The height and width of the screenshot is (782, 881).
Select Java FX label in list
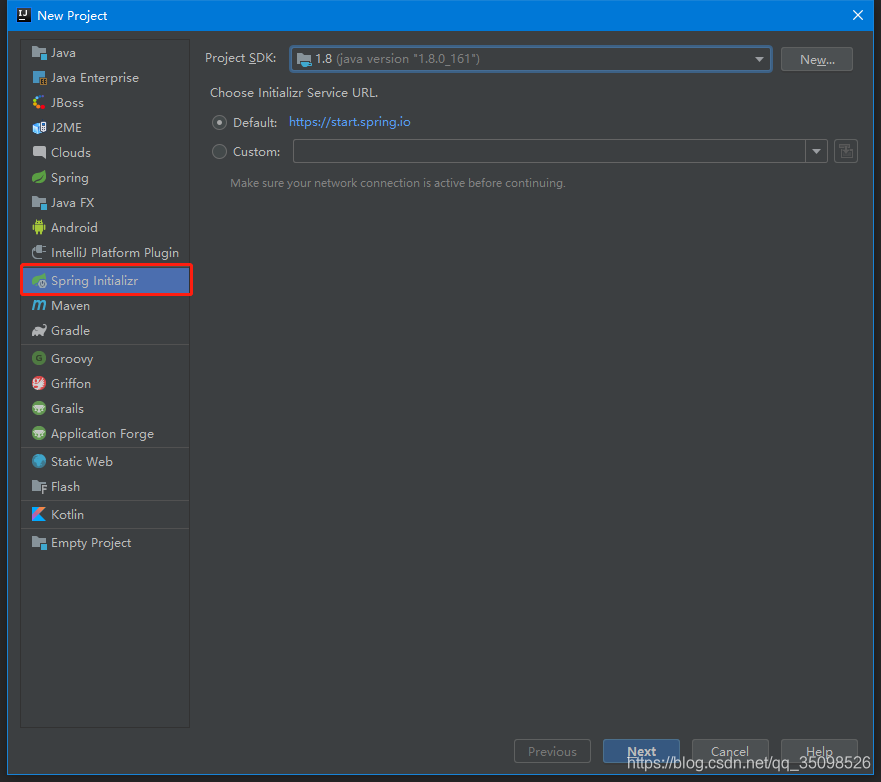point(72,202)
